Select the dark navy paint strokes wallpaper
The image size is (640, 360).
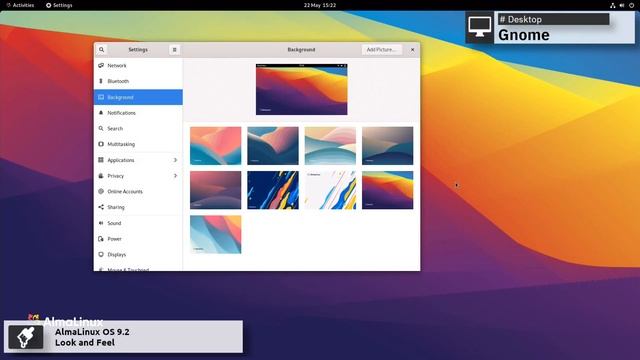pos(273,190)
